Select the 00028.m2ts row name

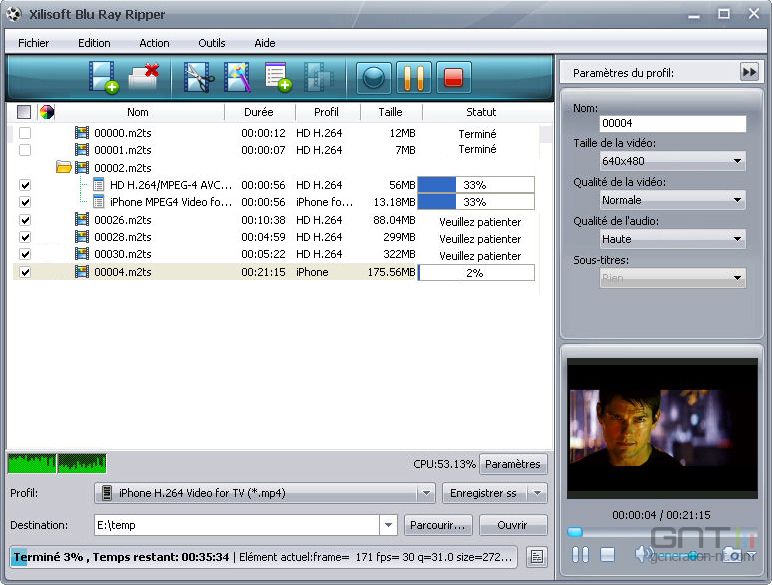click(x=123, y=237)
